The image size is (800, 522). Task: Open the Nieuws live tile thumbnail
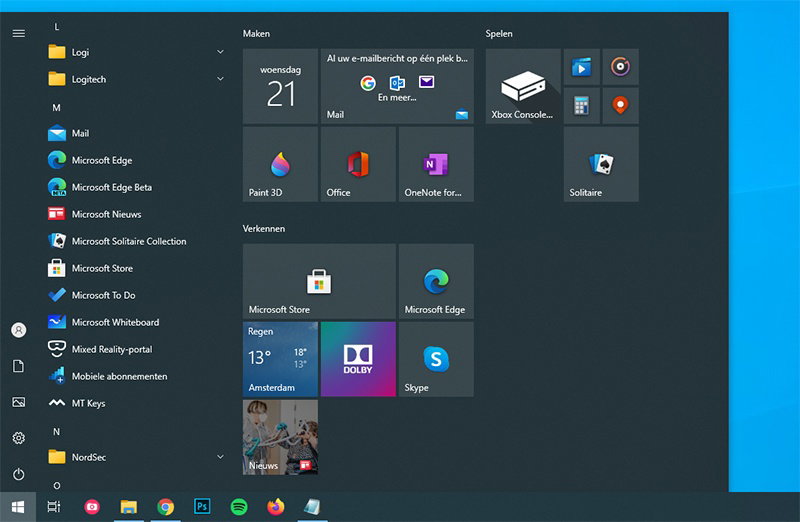pos(280,436)
